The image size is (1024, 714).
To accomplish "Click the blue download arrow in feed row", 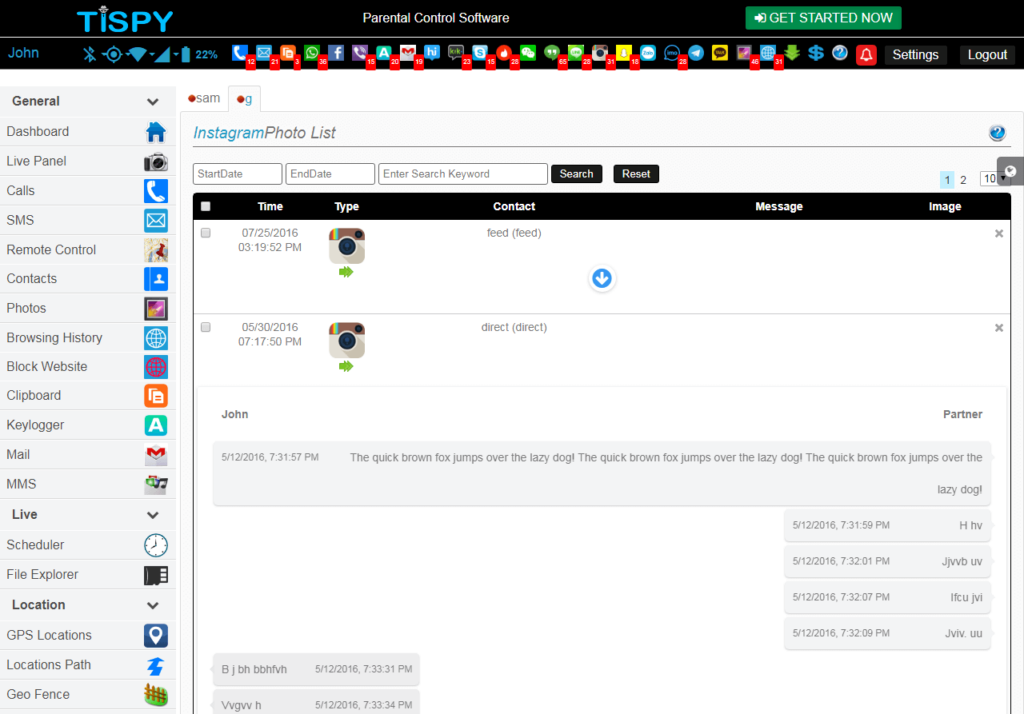I will click(601, 278).
